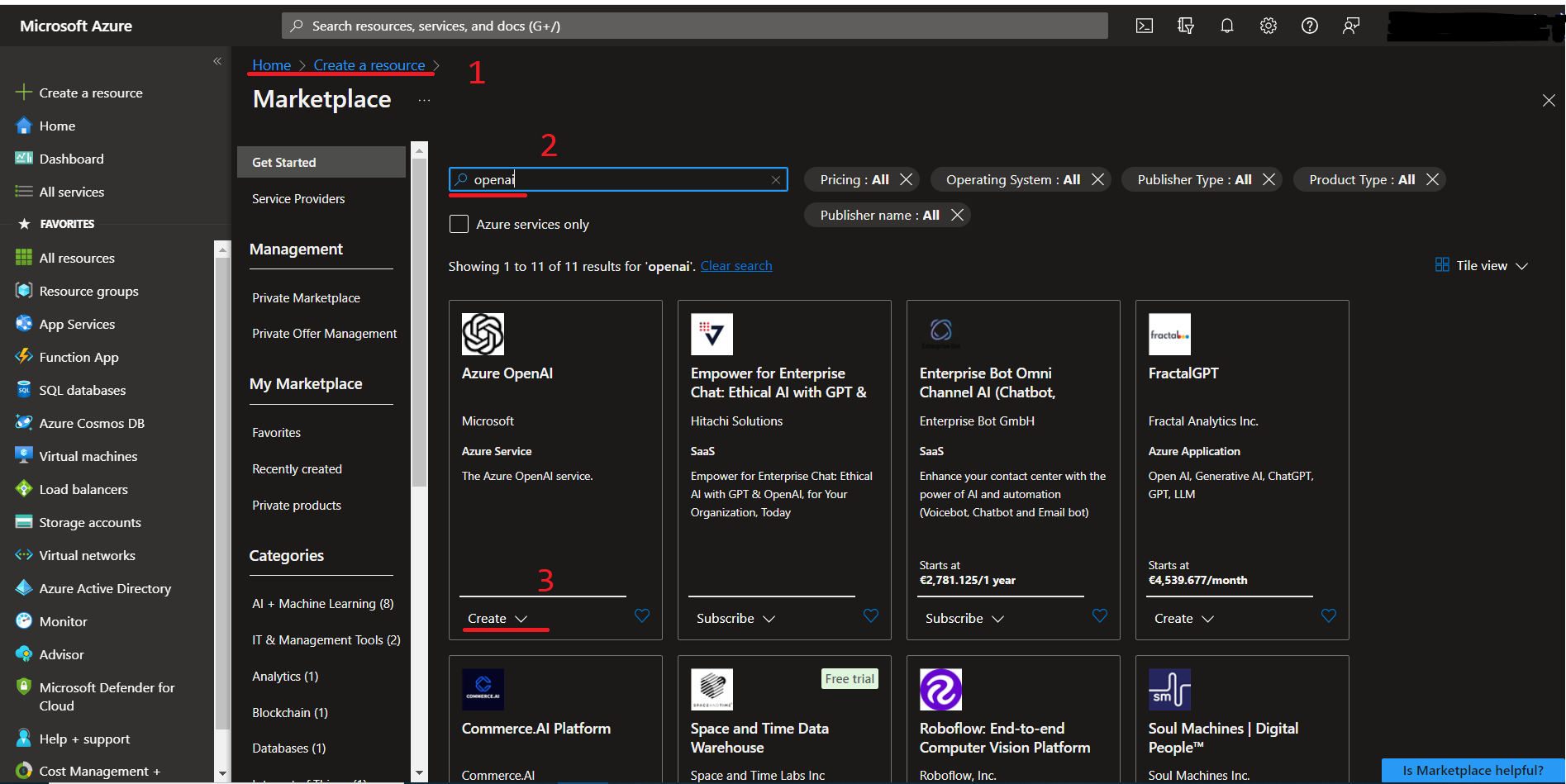Enable the Azure services only checkbox
Viewport: 1566px width, 784px height.
click(x=459, y=224)
